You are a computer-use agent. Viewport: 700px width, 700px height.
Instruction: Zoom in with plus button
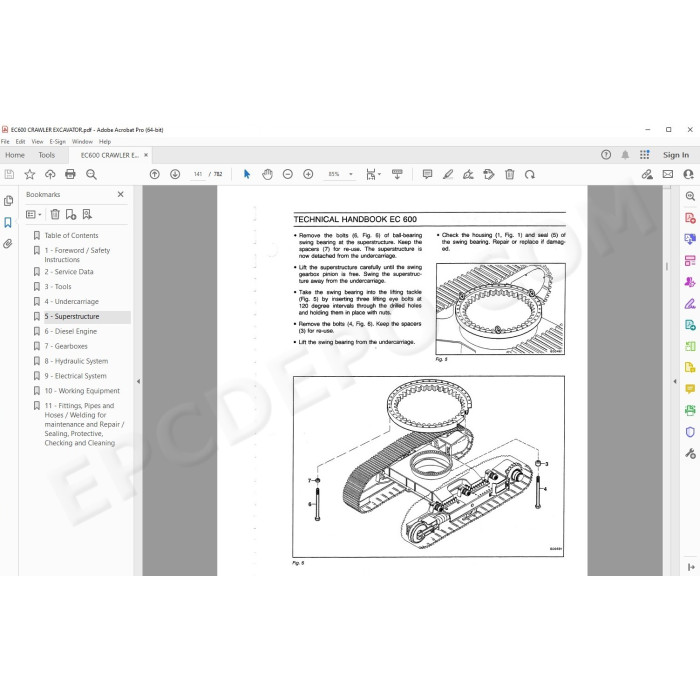[308, 174]
